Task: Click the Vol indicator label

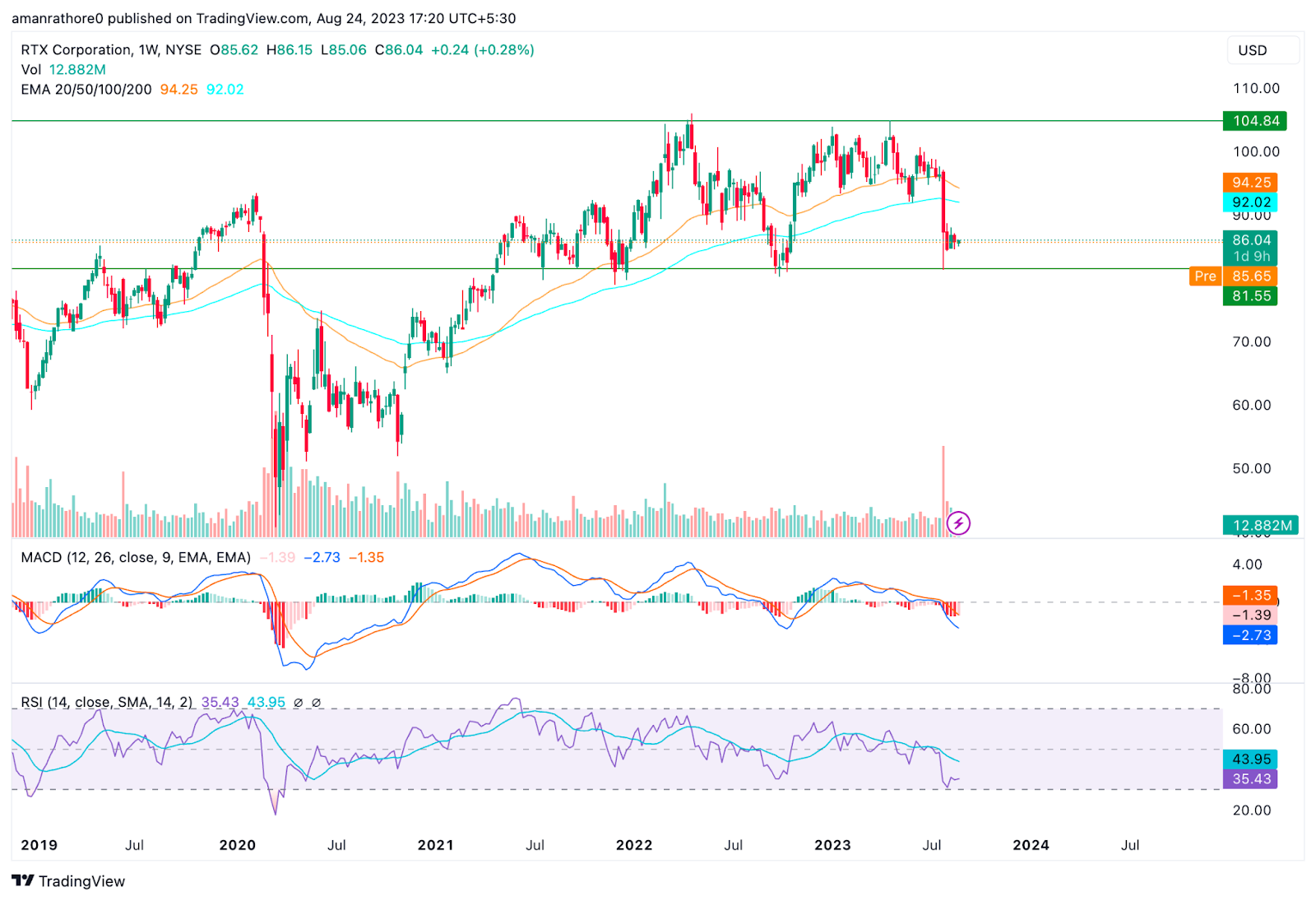Action: point(31,70)
